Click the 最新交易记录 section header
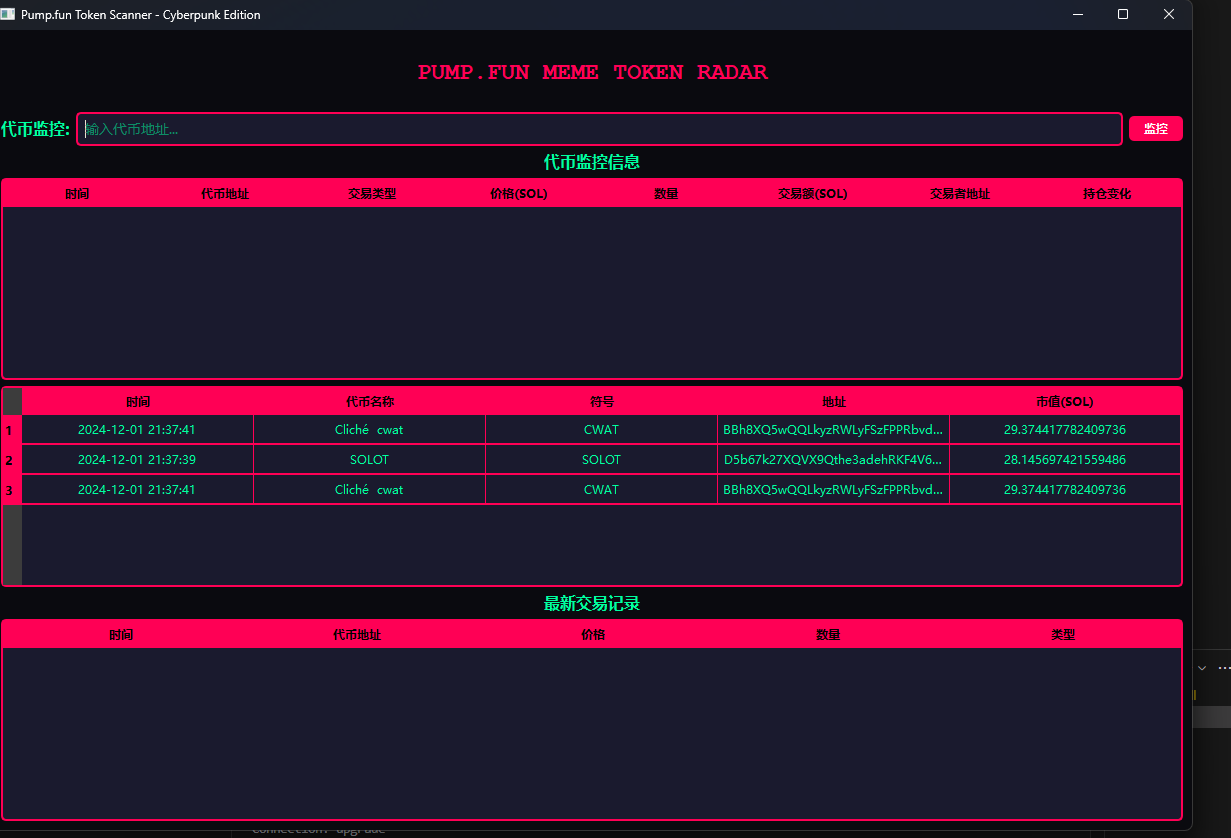 tap(591, 603)
